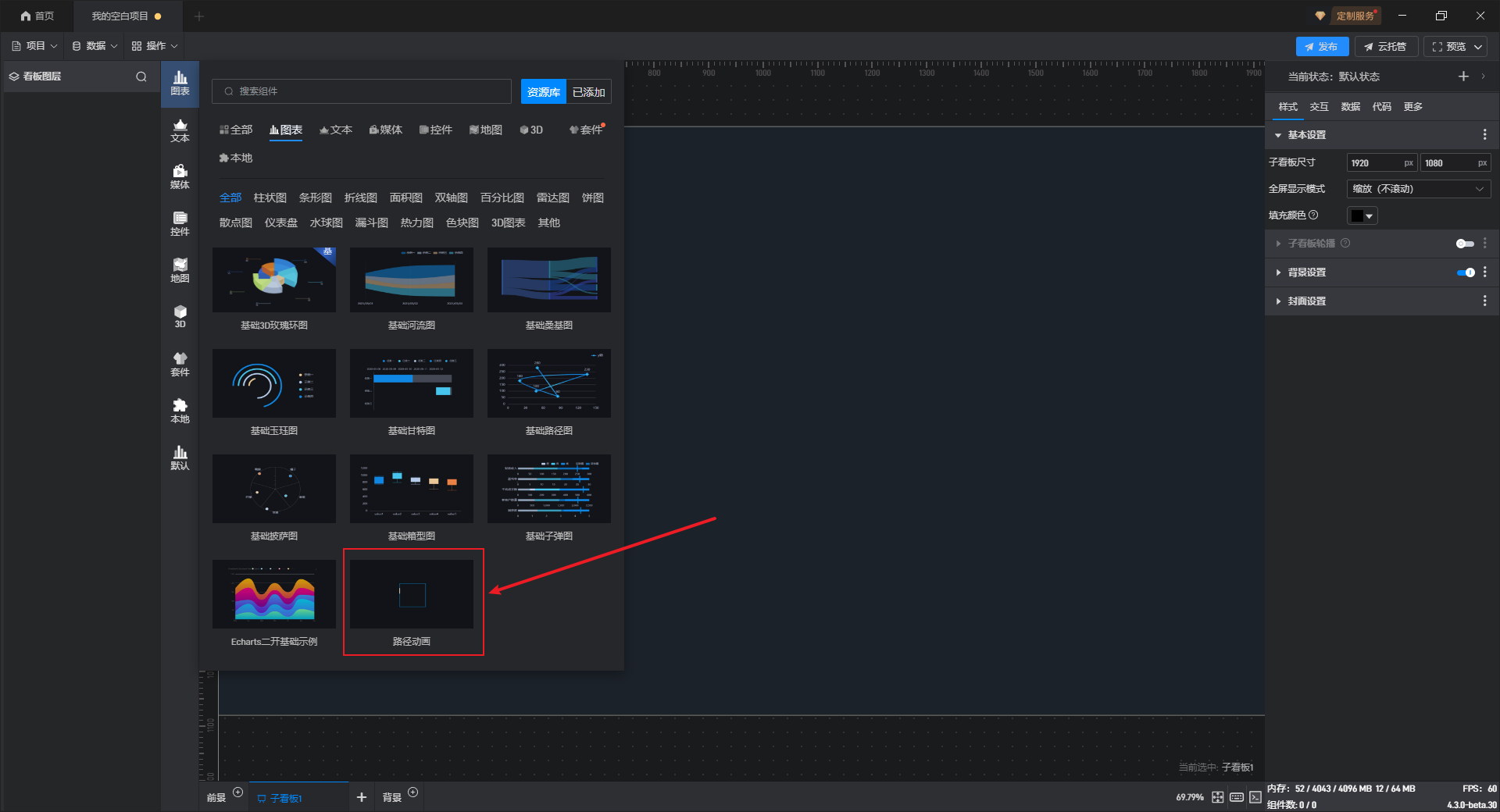Screen dimensions: 1500x812
Task: Switch to the 交互 tab
Action: click(1319, 107)
